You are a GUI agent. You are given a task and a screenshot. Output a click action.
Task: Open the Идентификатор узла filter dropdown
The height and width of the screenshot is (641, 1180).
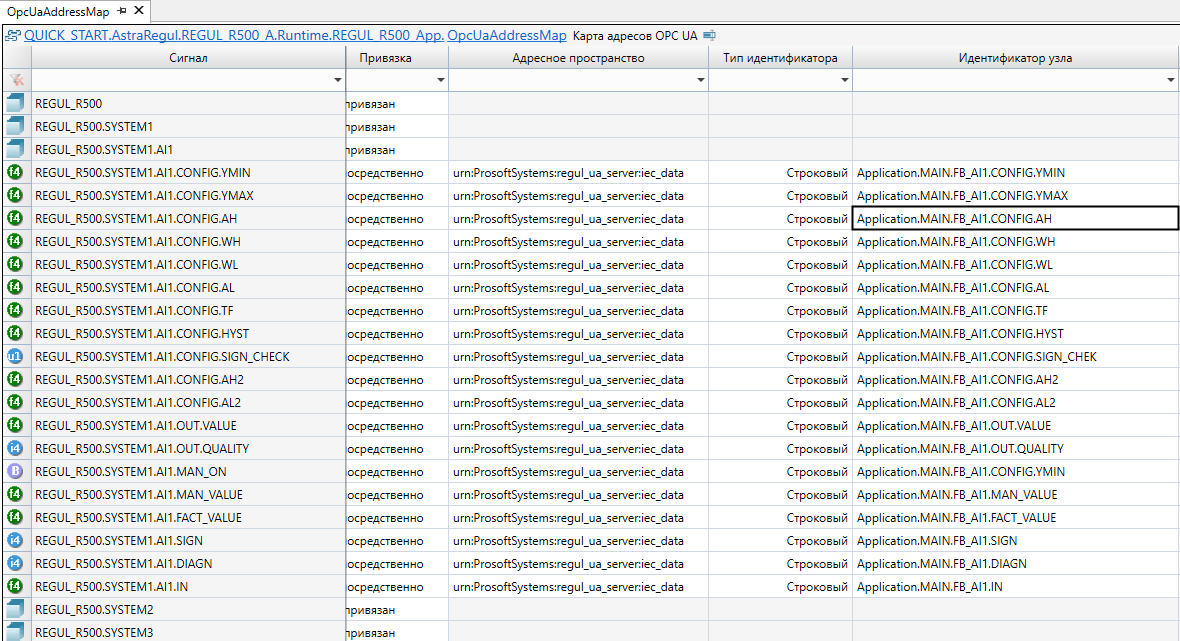(1171, 80)
